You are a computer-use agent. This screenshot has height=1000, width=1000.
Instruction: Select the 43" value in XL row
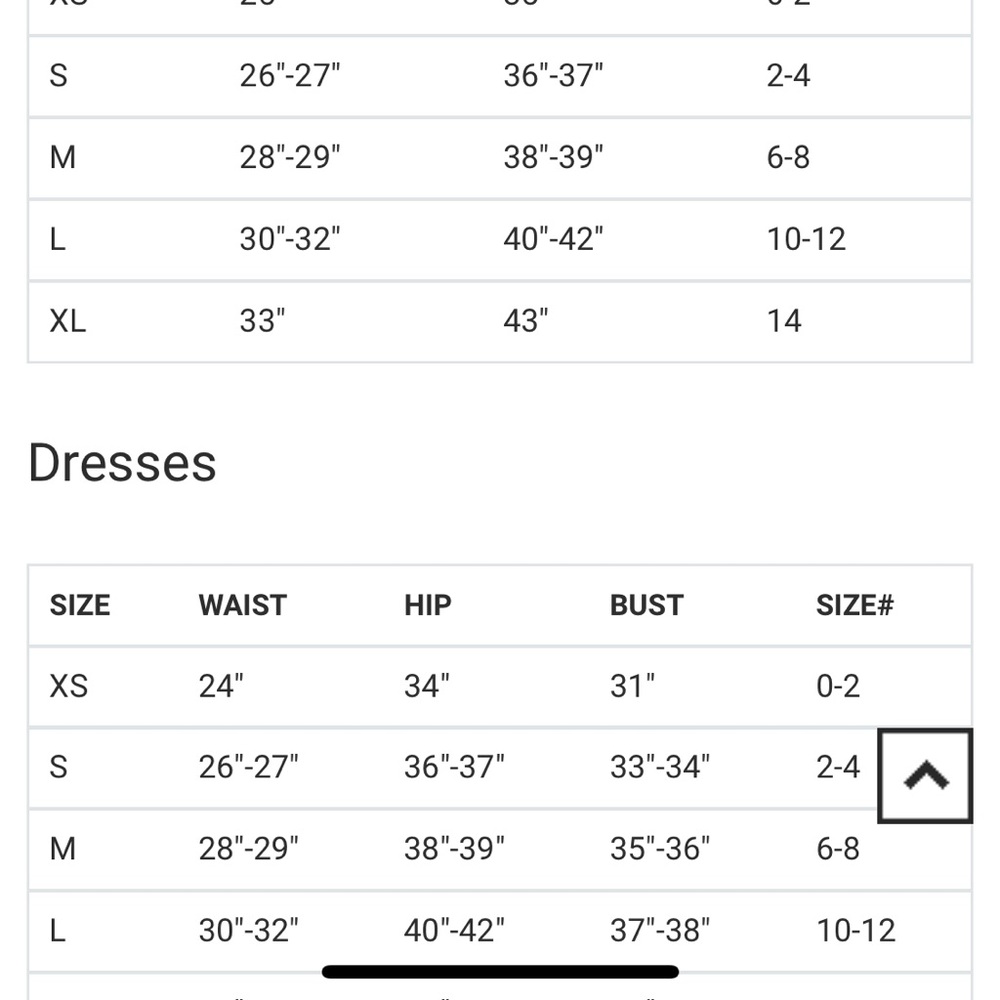(x=526, y=321)
